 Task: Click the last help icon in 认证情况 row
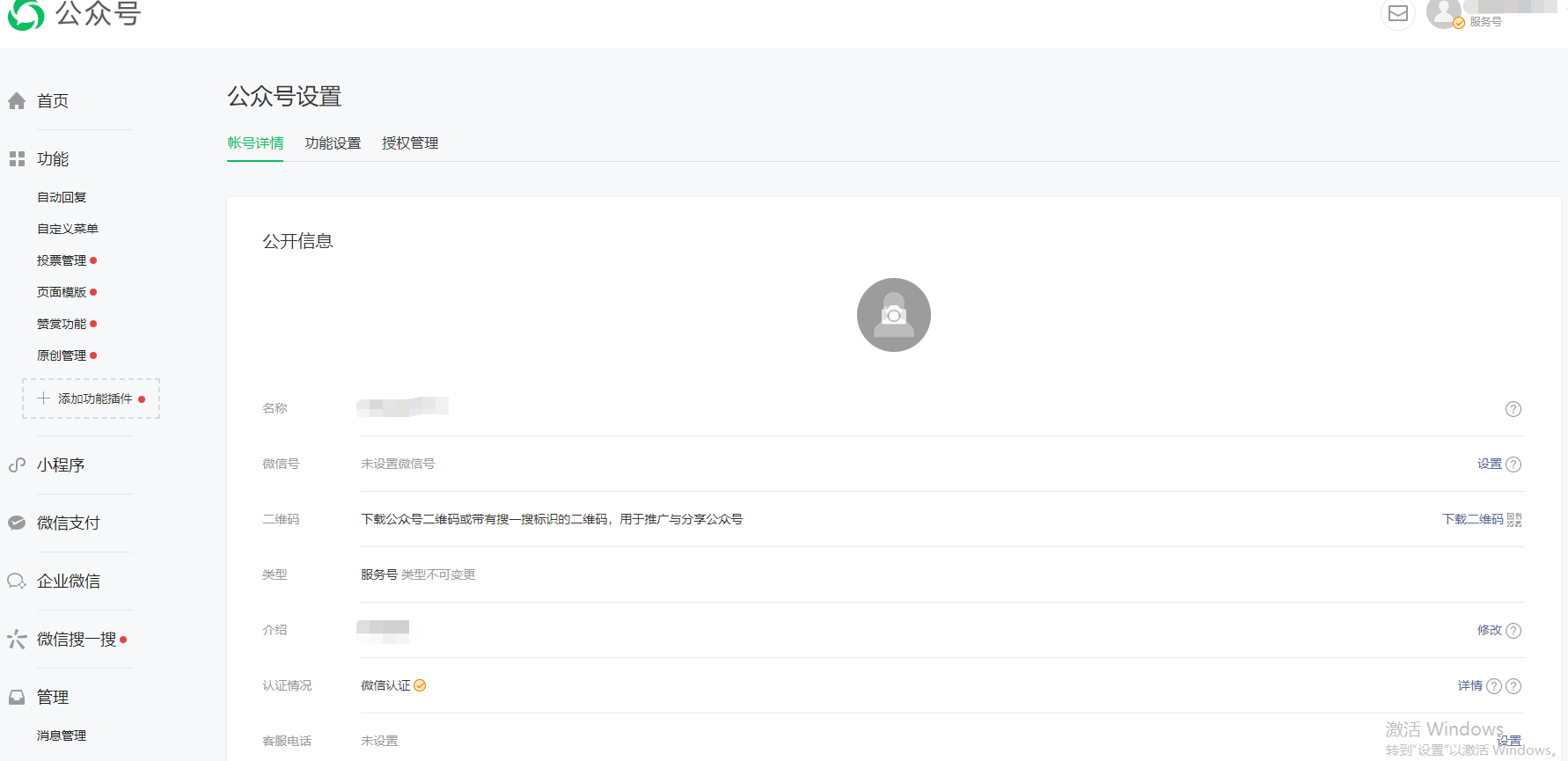click(x=1513, y=686)
